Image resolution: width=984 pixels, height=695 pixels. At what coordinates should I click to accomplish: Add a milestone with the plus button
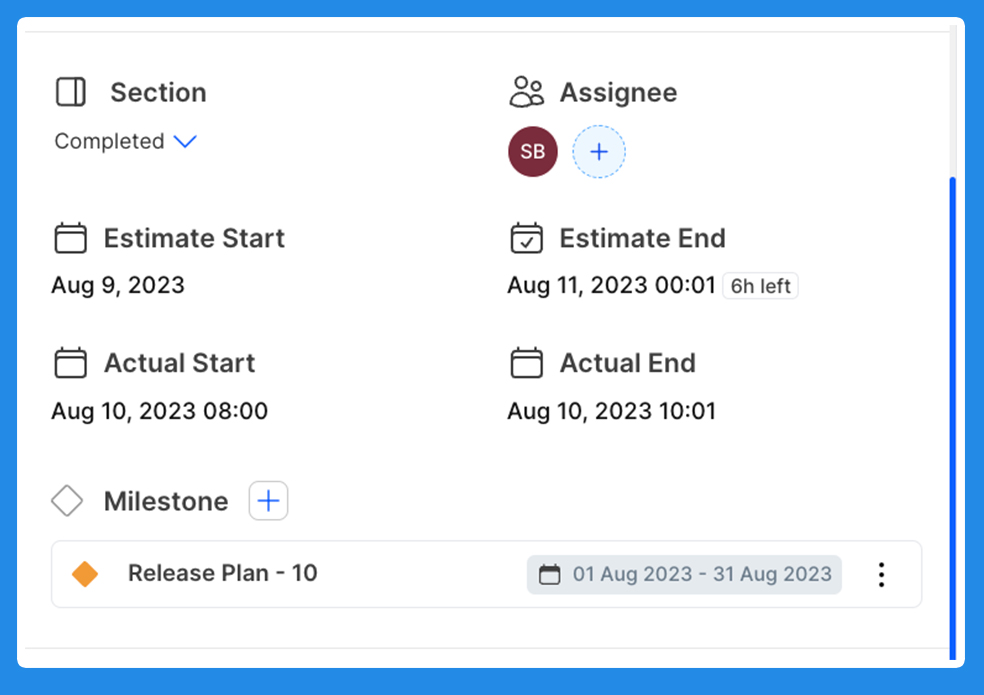[x=268, y=501]
